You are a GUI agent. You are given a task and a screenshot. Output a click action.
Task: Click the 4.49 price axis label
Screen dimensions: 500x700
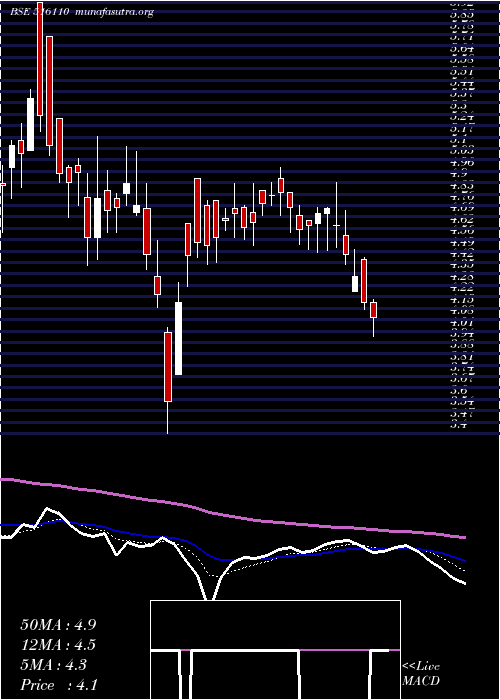pos(462,243)
